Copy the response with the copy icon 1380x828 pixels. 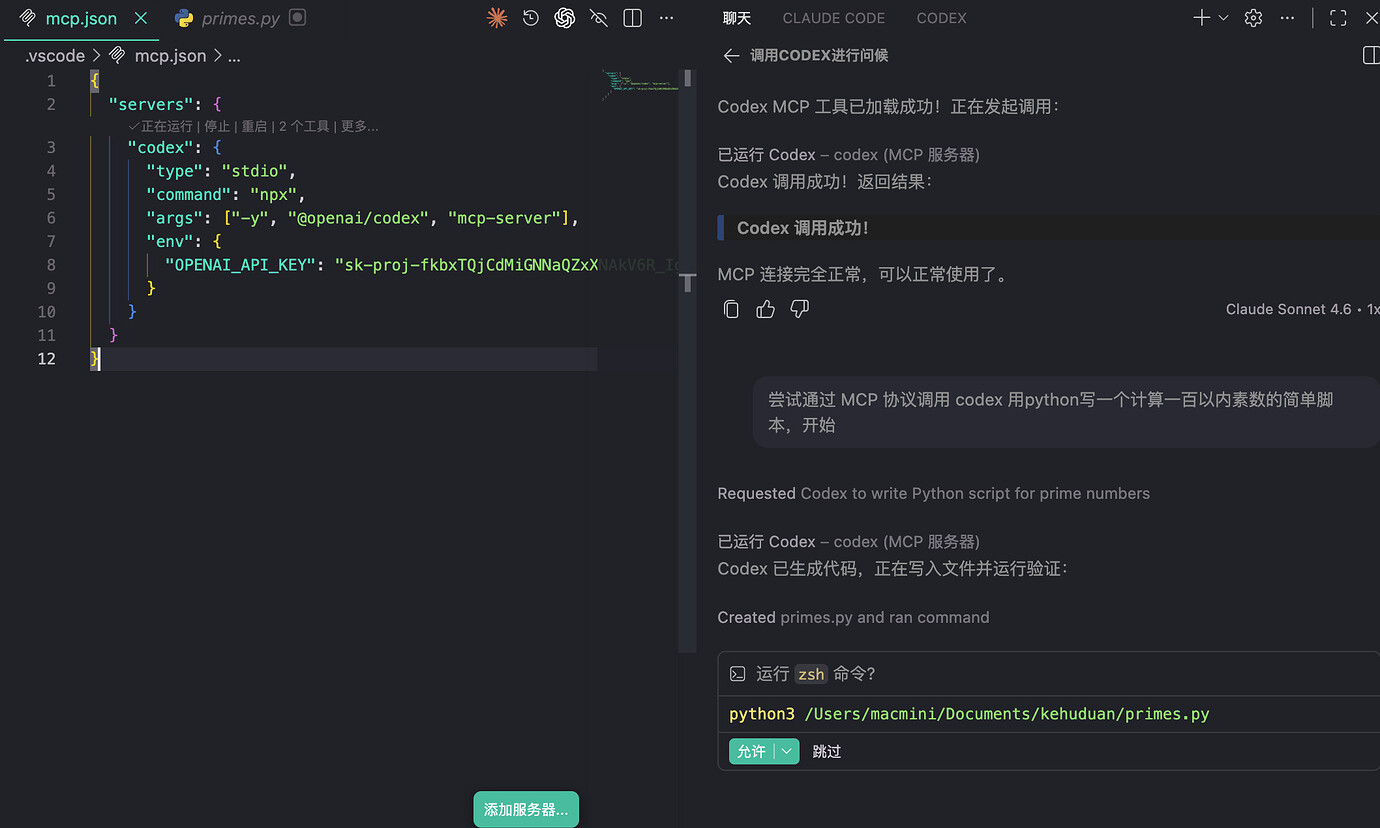(731, 309)
